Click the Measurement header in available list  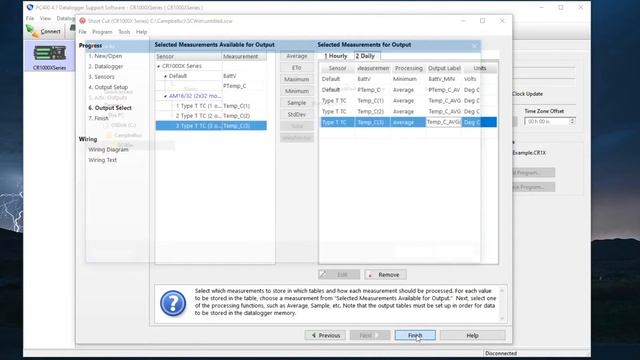(244, 56)
